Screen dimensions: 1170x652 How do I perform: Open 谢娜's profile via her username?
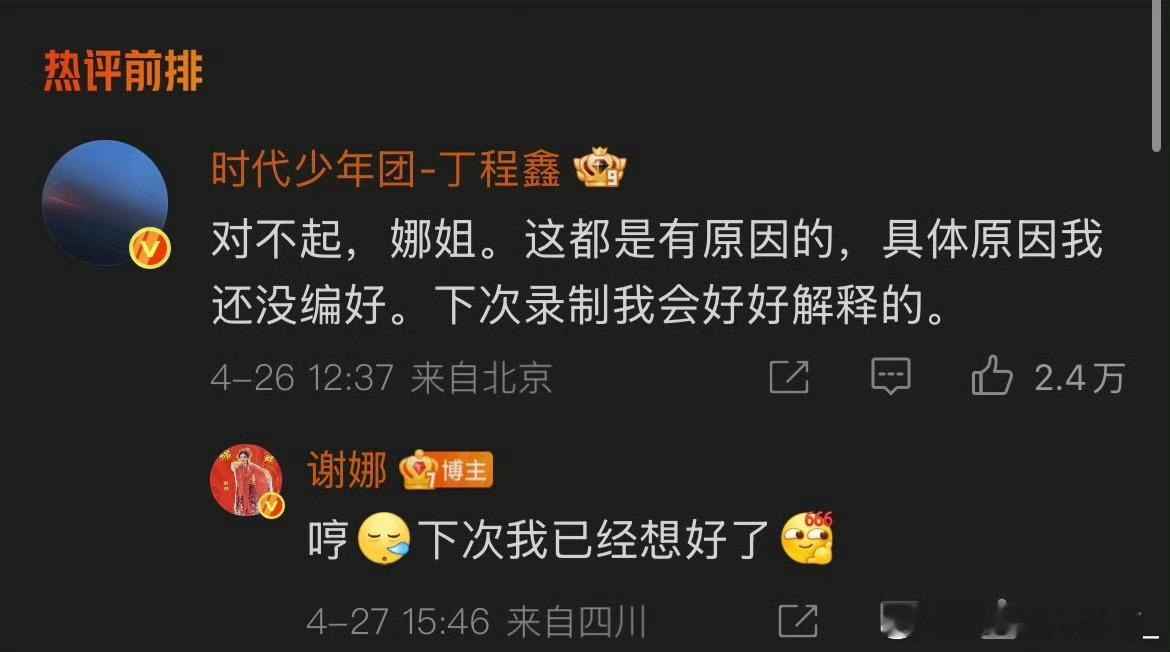coord(347,470)
